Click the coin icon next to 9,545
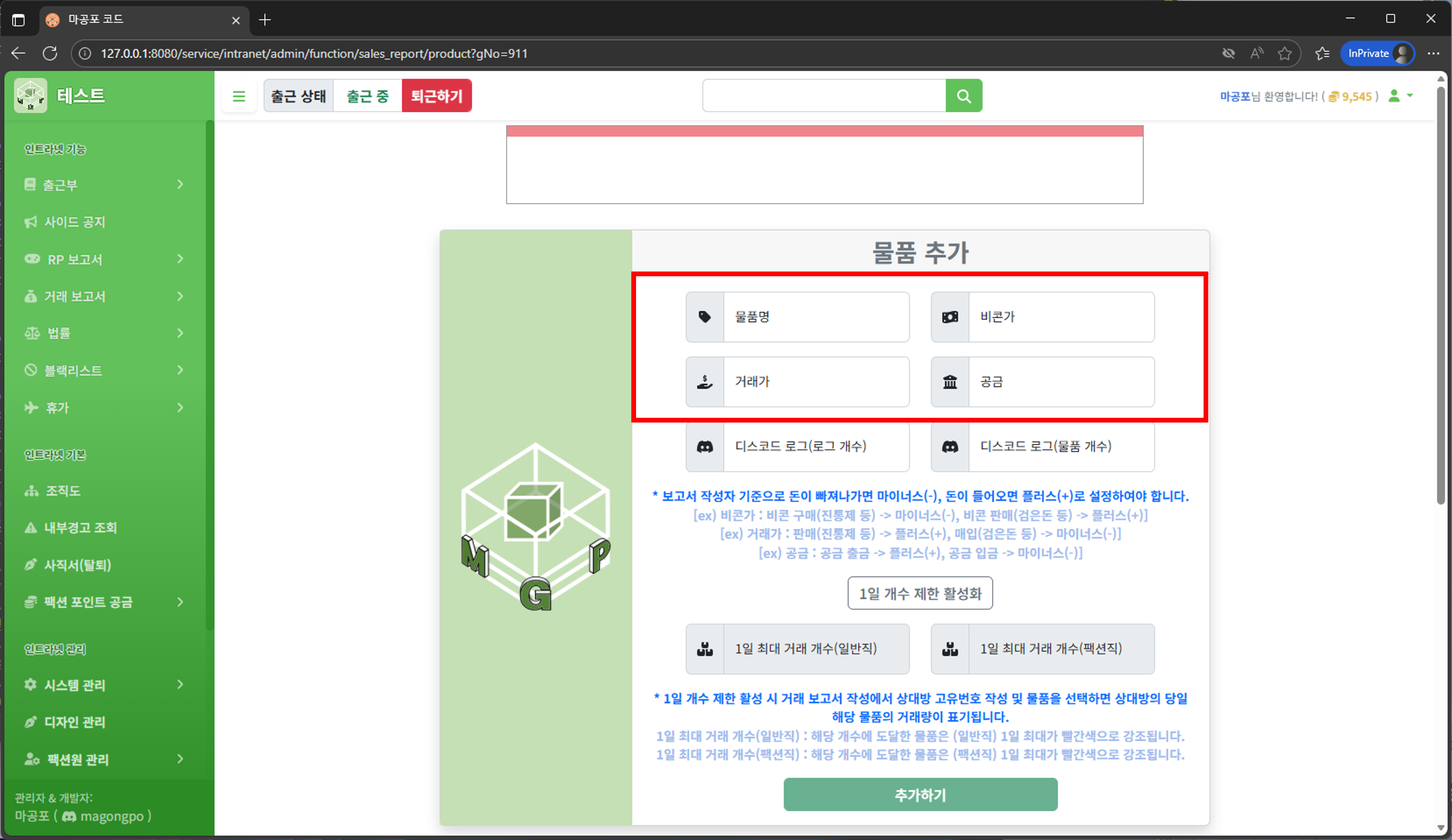The width and height of the screenshot is (1452, 840). coord(1334,96)
